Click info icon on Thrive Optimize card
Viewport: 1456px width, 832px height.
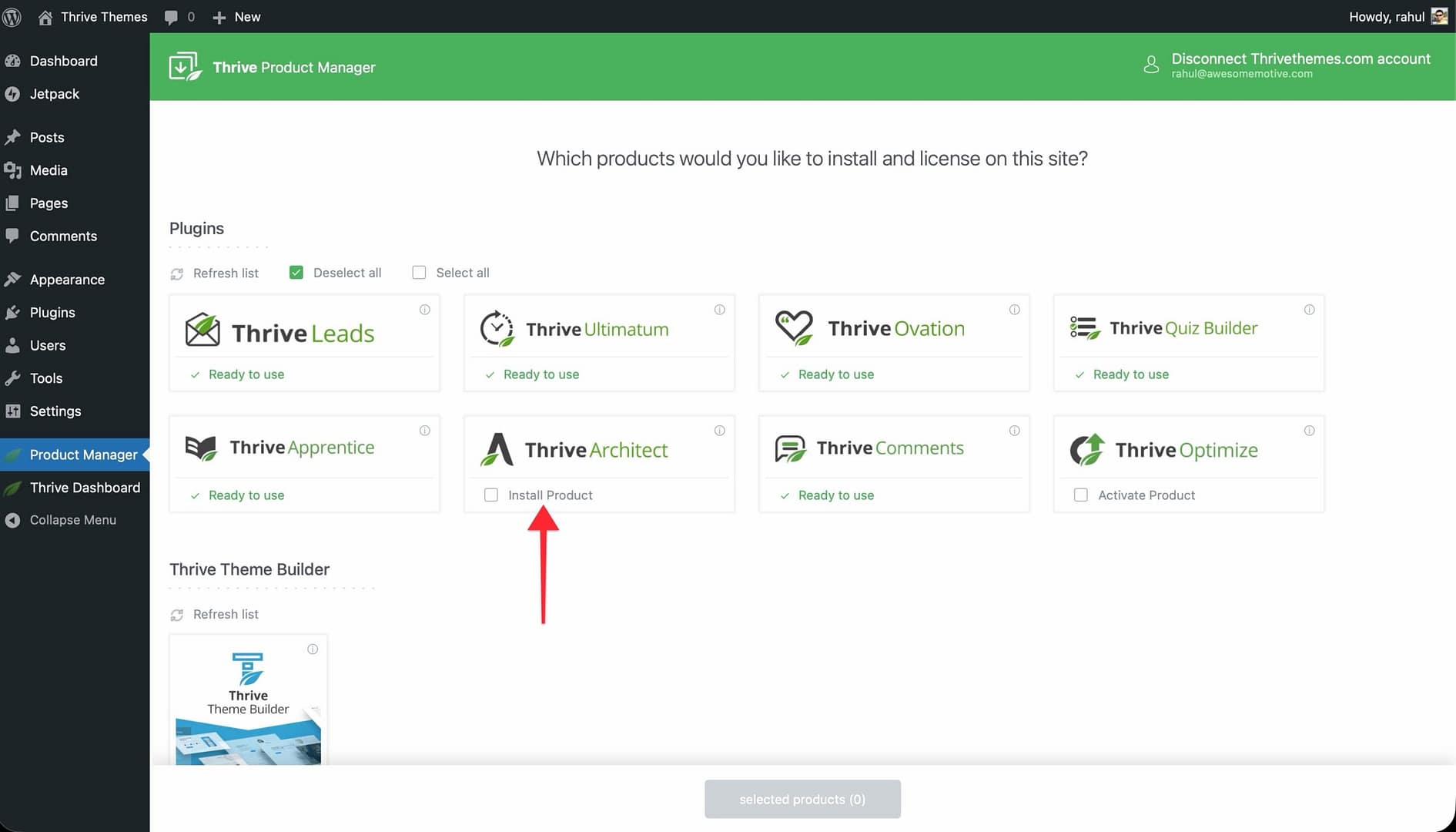pos(1309,431)
